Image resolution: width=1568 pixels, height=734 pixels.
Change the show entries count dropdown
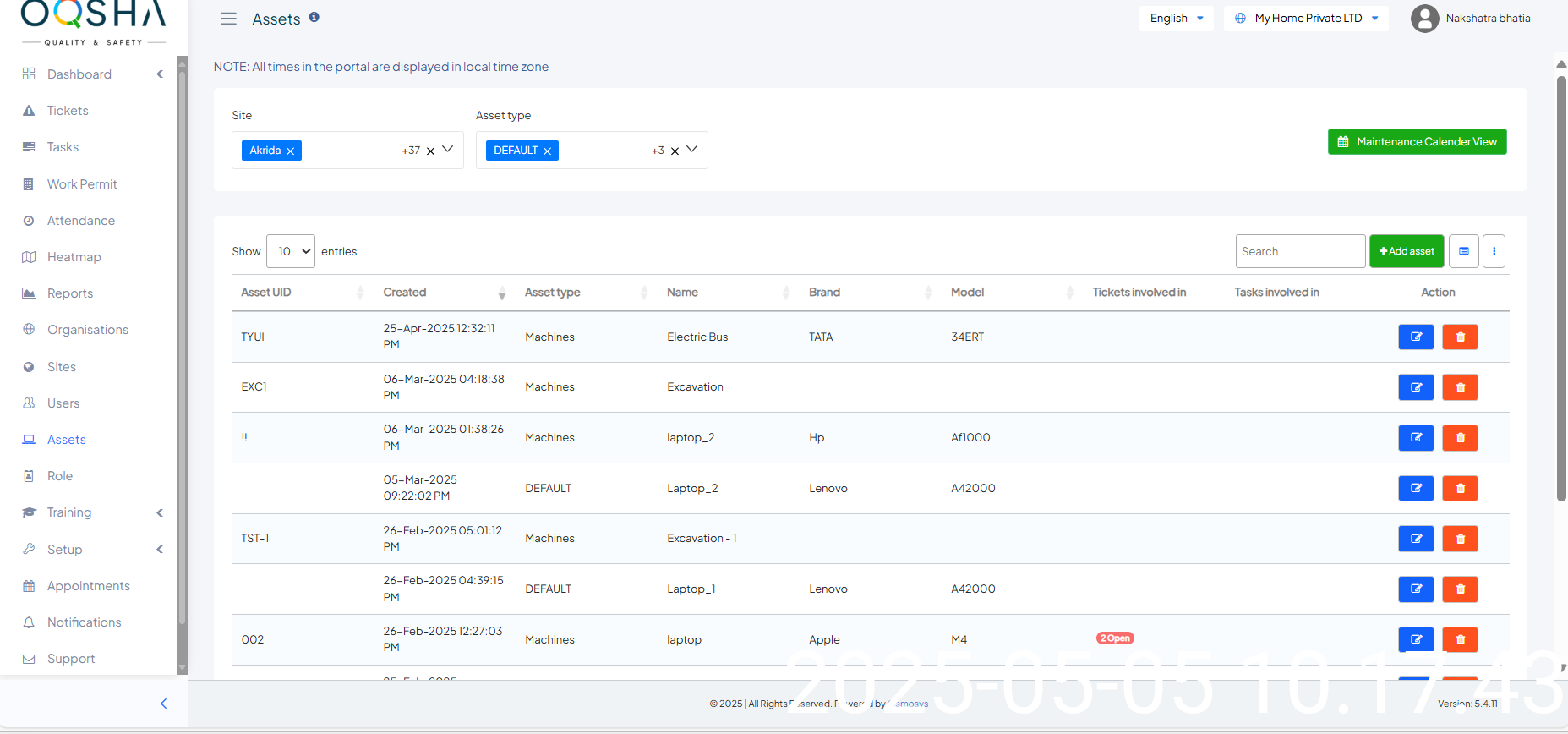pos(291,251)
